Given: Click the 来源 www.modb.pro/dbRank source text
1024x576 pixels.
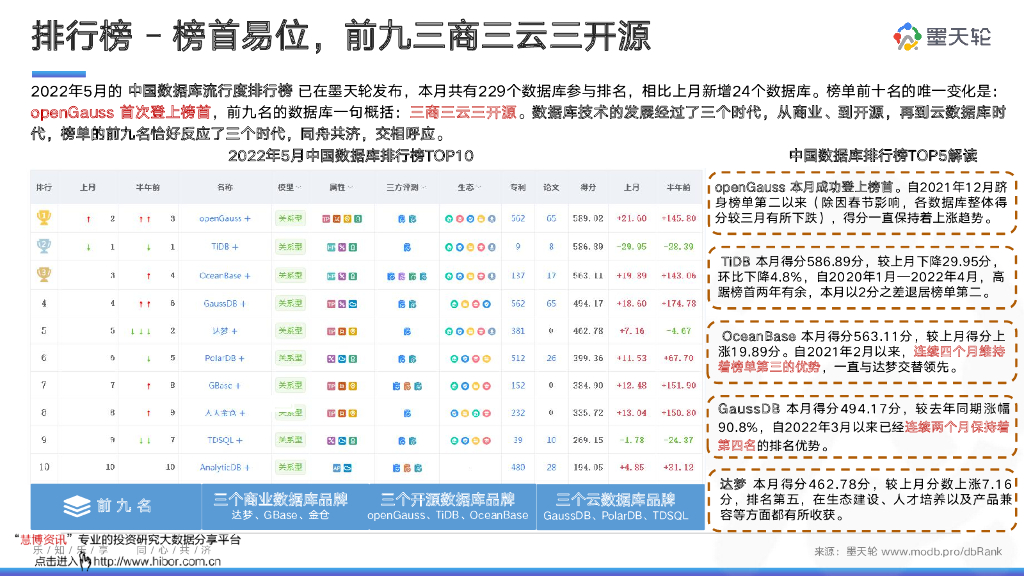Looking at the screenshot, I should [x=908, y=552].
